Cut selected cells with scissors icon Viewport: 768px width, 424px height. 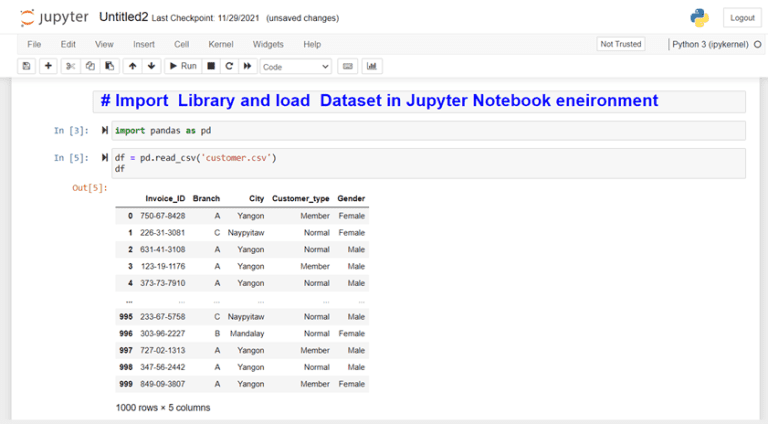coord(71,66)
